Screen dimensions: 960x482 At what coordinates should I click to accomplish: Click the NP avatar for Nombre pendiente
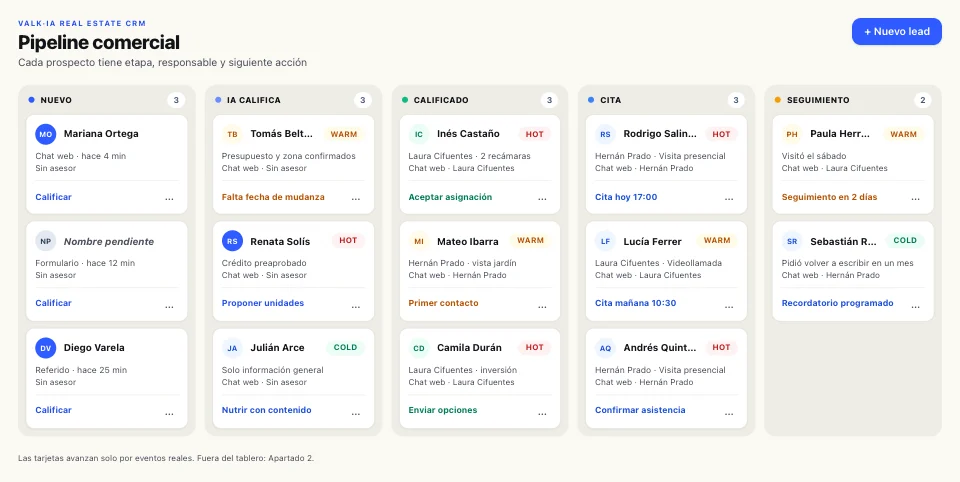[46, 241]
